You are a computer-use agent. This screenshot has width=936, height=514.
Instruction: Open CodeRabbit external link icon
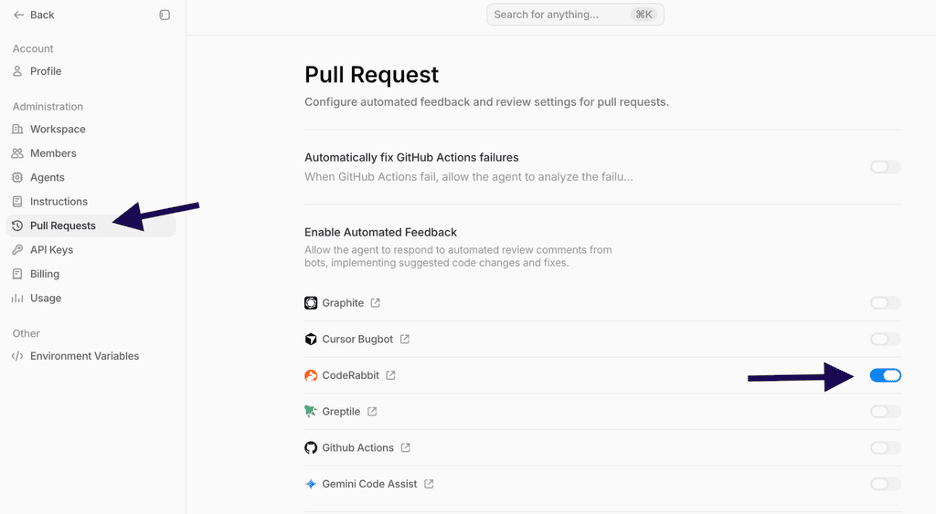390,376
